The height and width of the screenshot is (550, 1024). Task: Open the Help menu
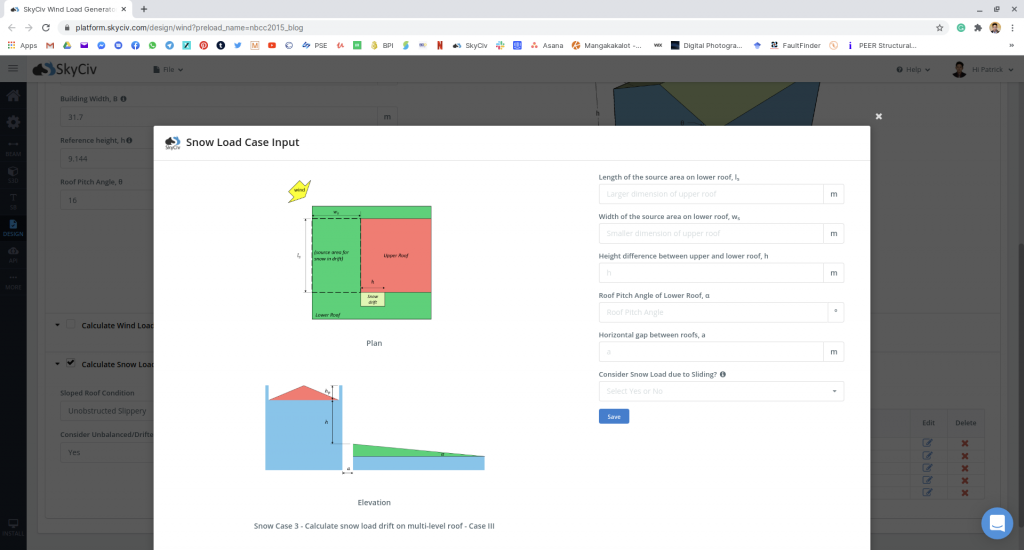[913, 70]
